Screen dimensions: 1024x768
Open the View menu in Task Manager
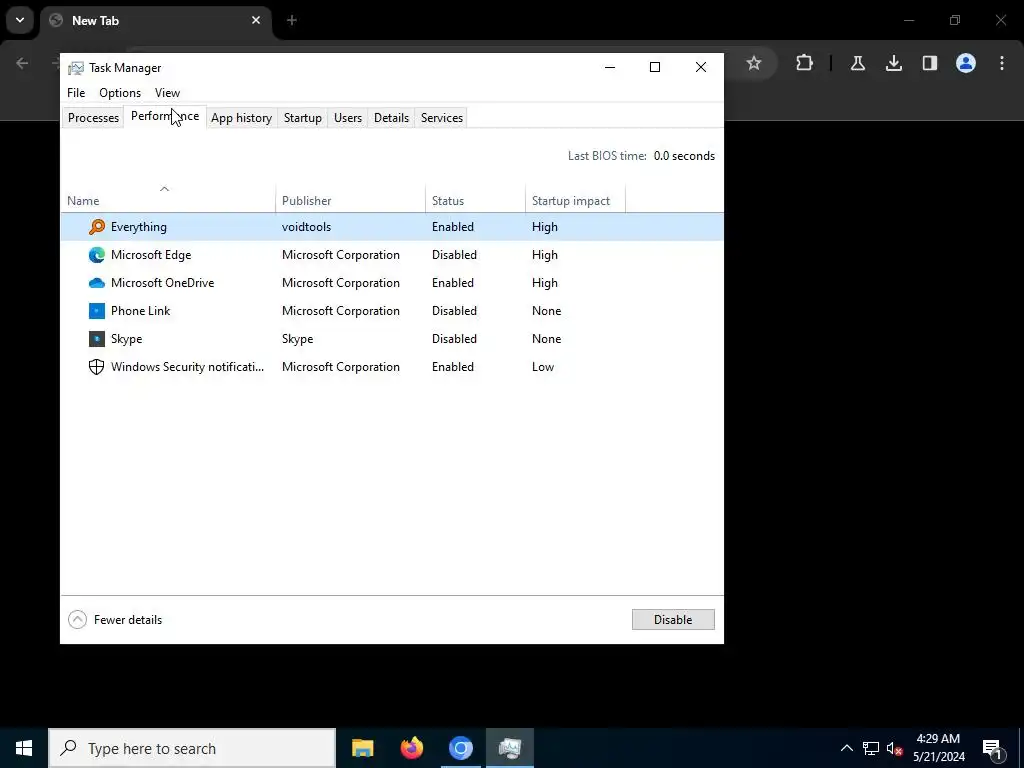(x=167, y=93)
